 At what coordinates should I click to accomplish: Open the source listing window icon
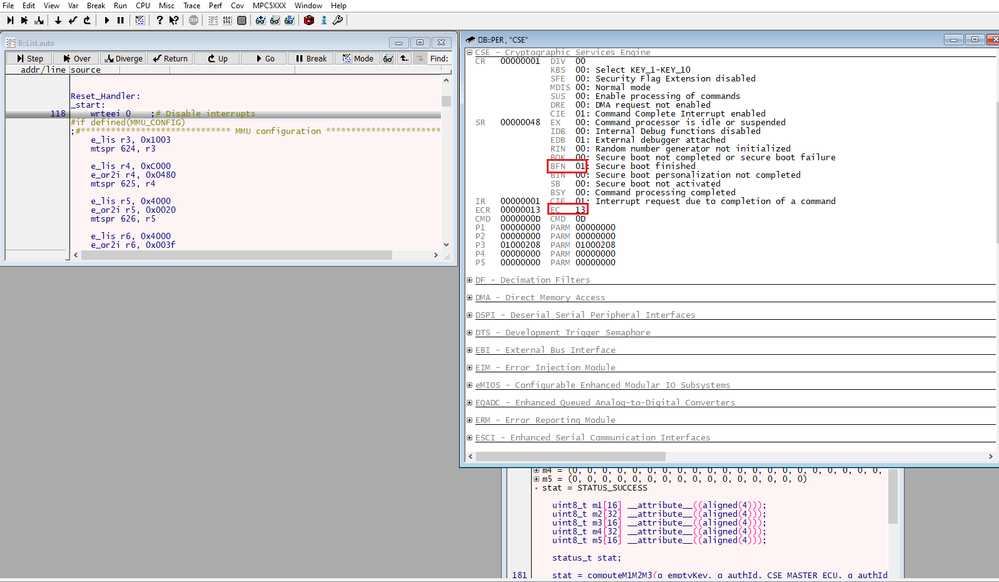213,20
